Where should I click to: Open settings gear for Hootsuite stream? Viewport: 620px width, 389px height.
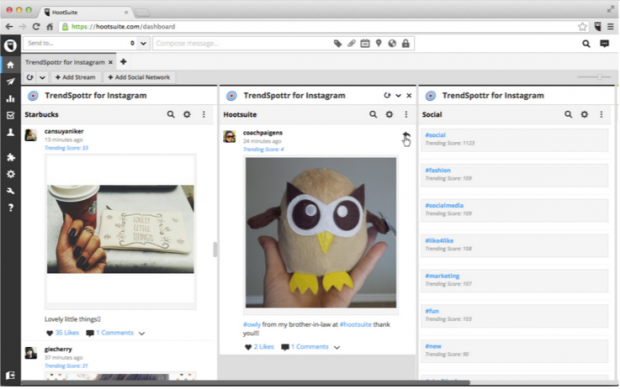389,114
